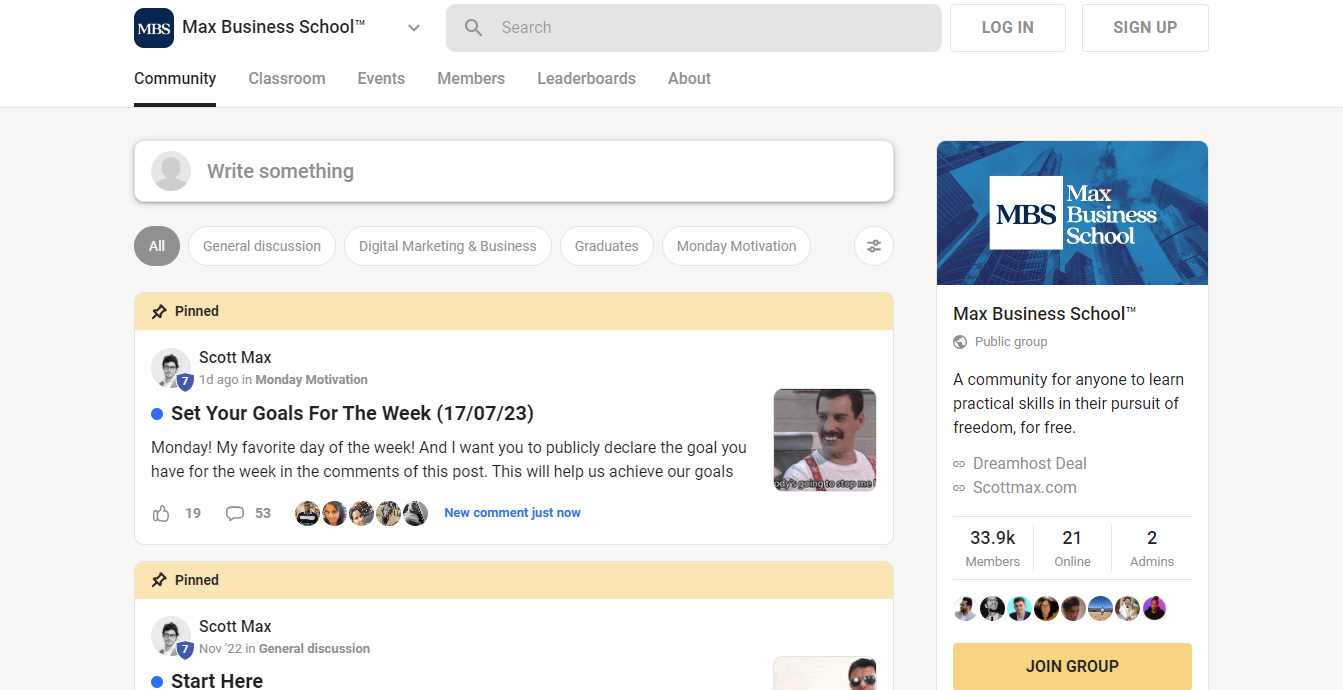Focus the Search input field
This screenshot has width=1343, height=690.
694,28
